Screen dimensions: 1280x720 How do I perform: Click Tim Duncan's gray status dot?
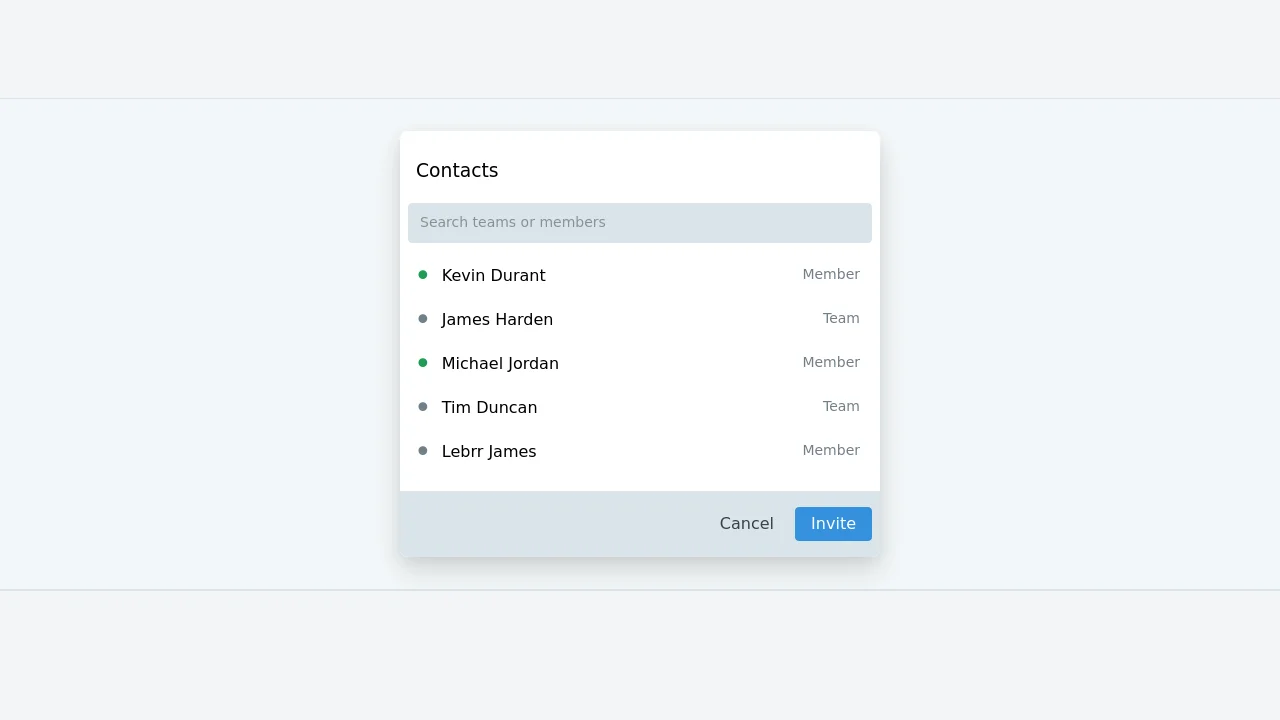[423, 406]
